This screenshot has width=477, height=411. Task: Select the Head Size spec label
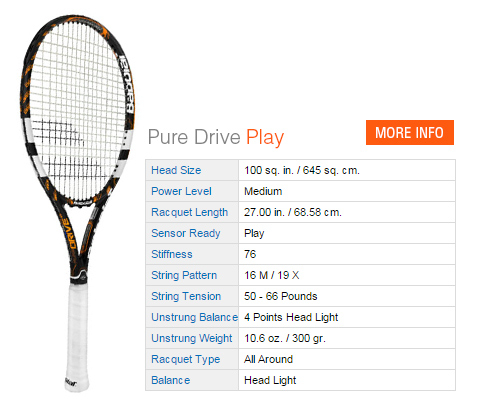tap(176, 170)
